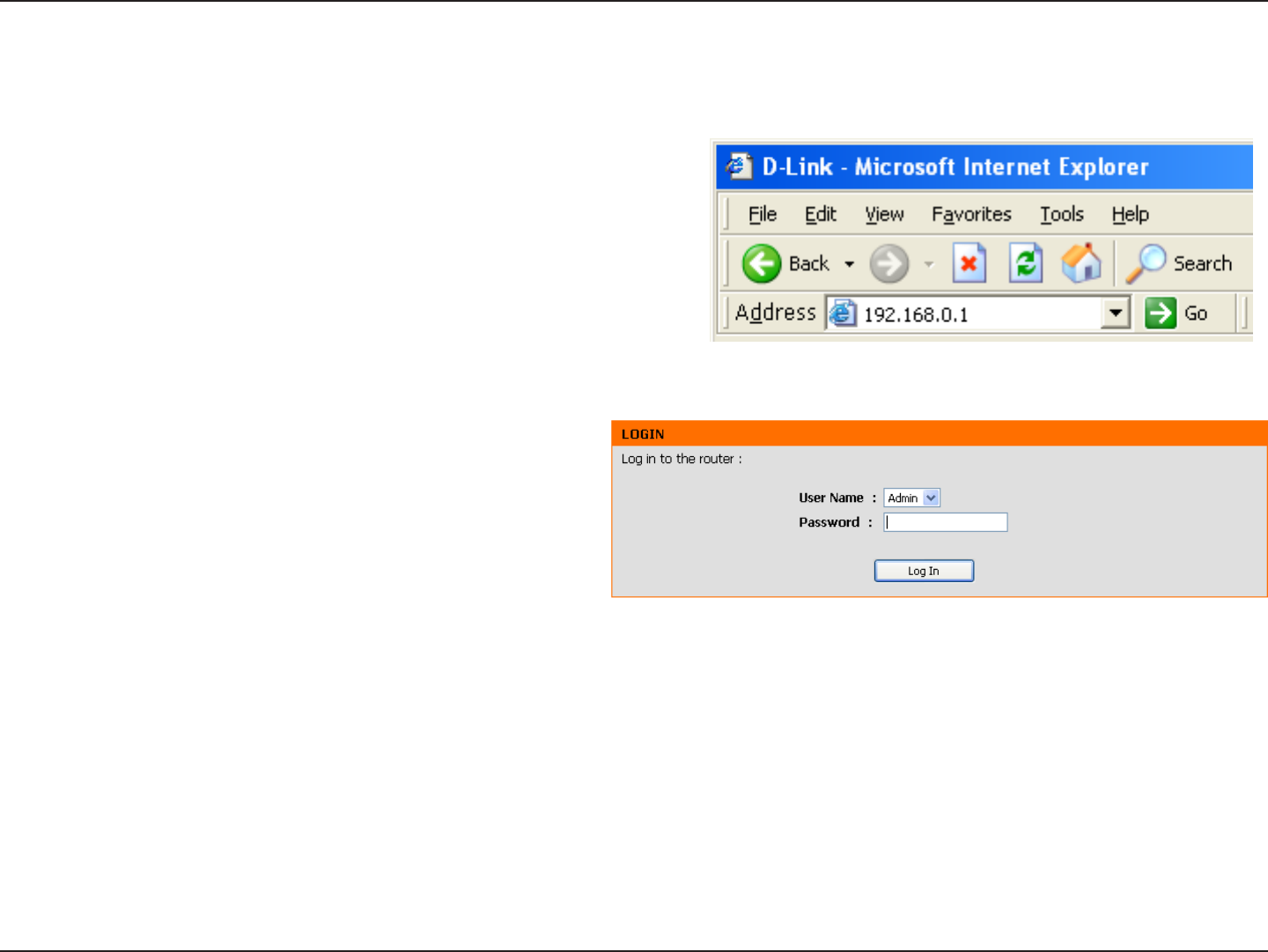Click the Back text label
The image size is (1268, 952).
[x=809, y=263]
